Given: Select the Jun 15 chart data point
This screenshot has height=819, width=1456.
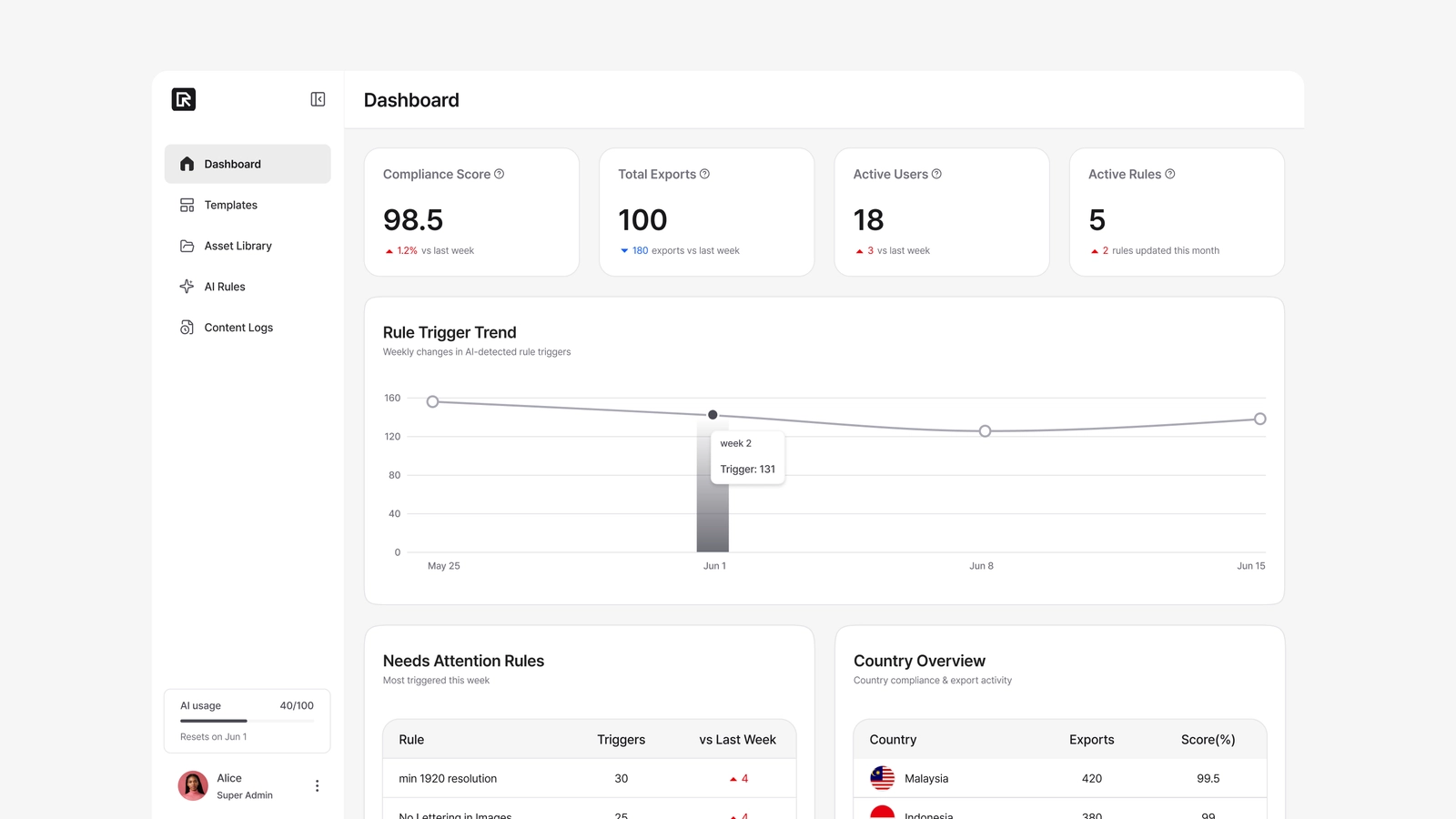Looking at the screenshot, I should (1260, 419).
